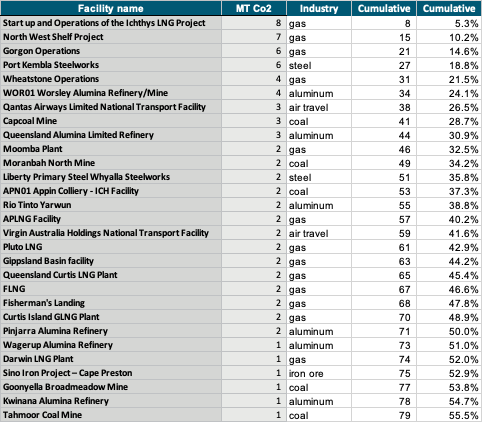Image resolution: width=482 pixels, height=422 pixels.
Task: Click the 50.0% cumulative percentage cell
Action: point(449,331)
